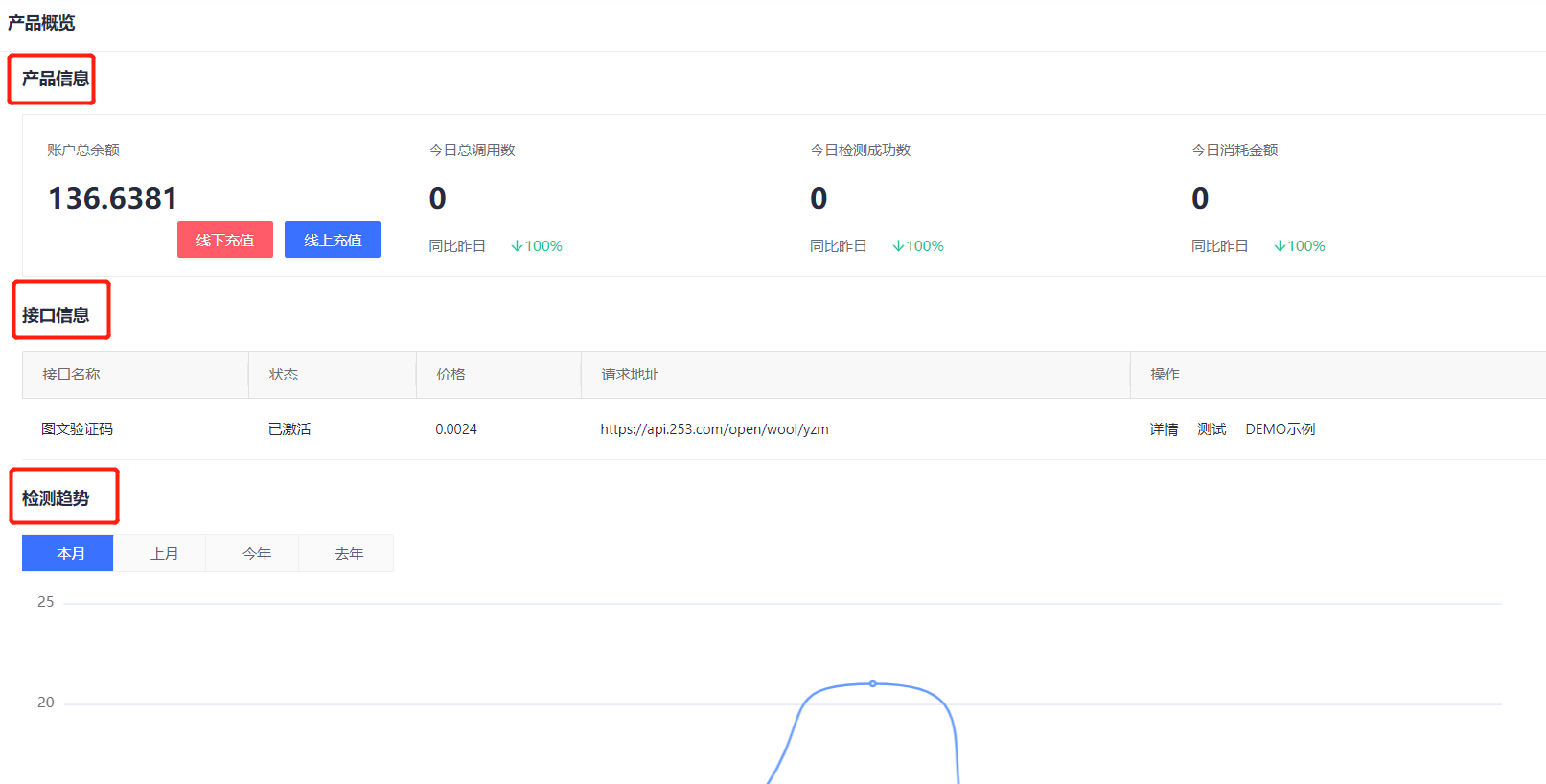The width and height of the screenshot is (1546, 784).
Task: Click the 今日检测成功数 label
Action: pyautogui.click(x=860, y=150)
